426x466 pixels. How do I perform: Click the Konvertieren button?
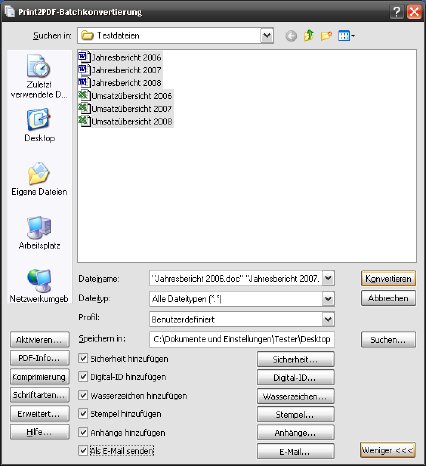[x=388, y=278]
